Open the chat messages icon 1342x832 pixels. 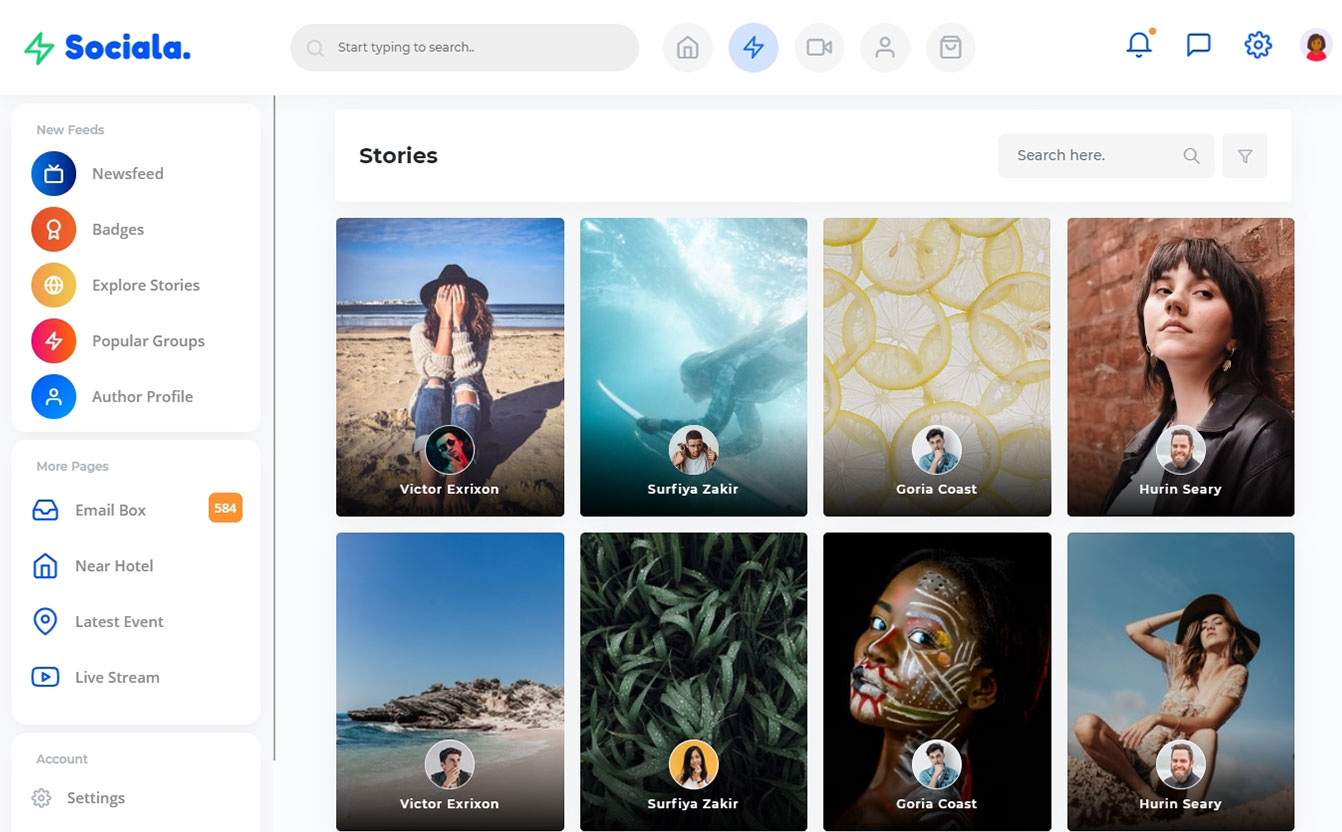pyautogui.click(x=1198, y=45)
